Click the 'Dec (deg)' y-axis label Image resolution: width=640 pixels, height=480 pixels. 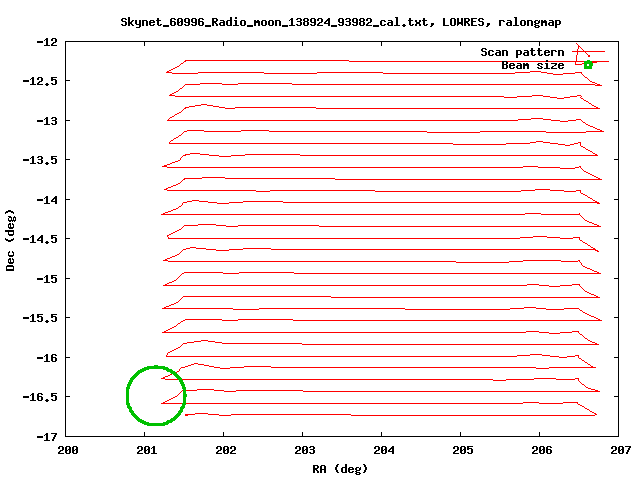point(10,240)
